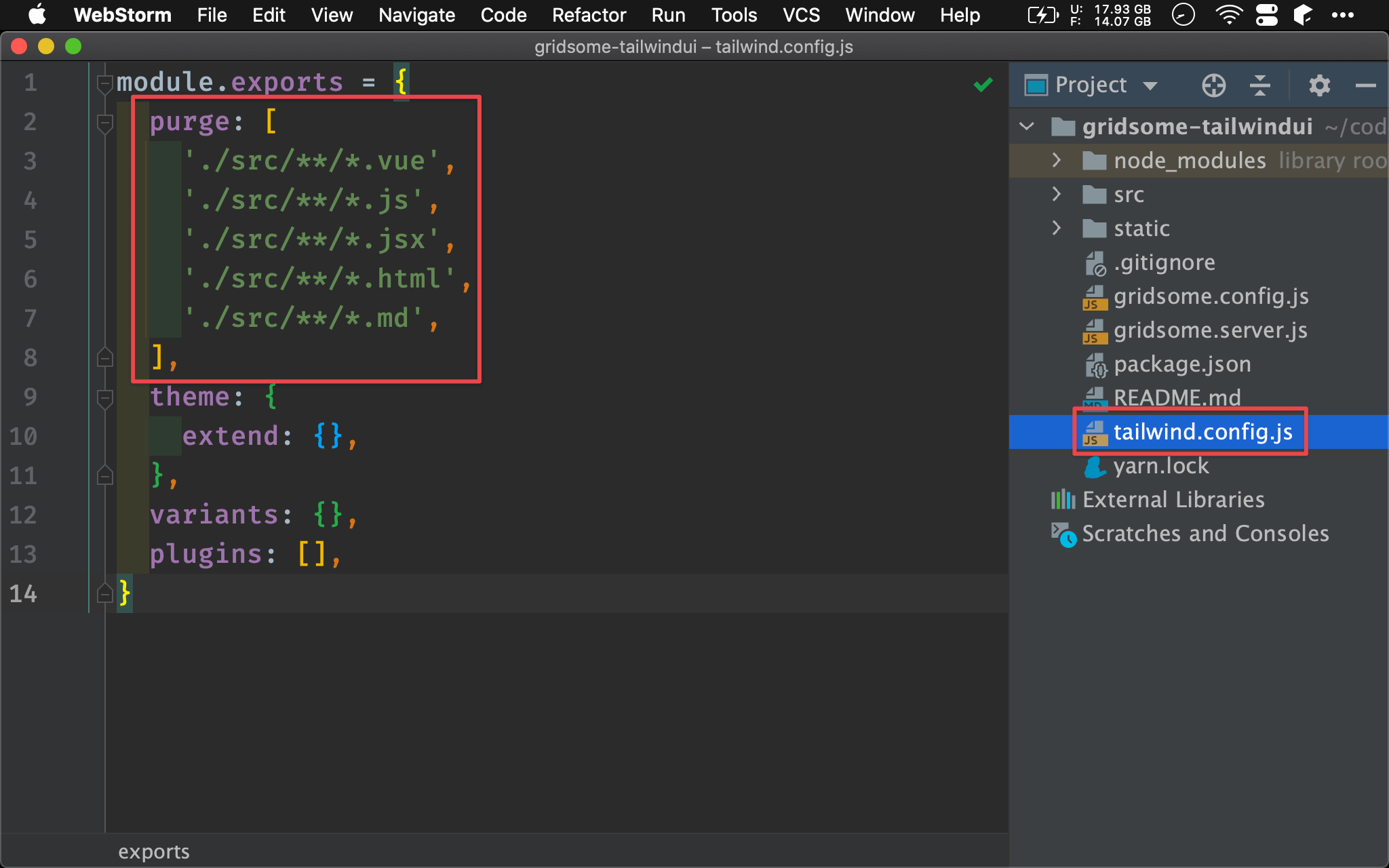This screenshot has height=868, width=1389.
Task: Open the Tools menu
Action: [734, 15]
